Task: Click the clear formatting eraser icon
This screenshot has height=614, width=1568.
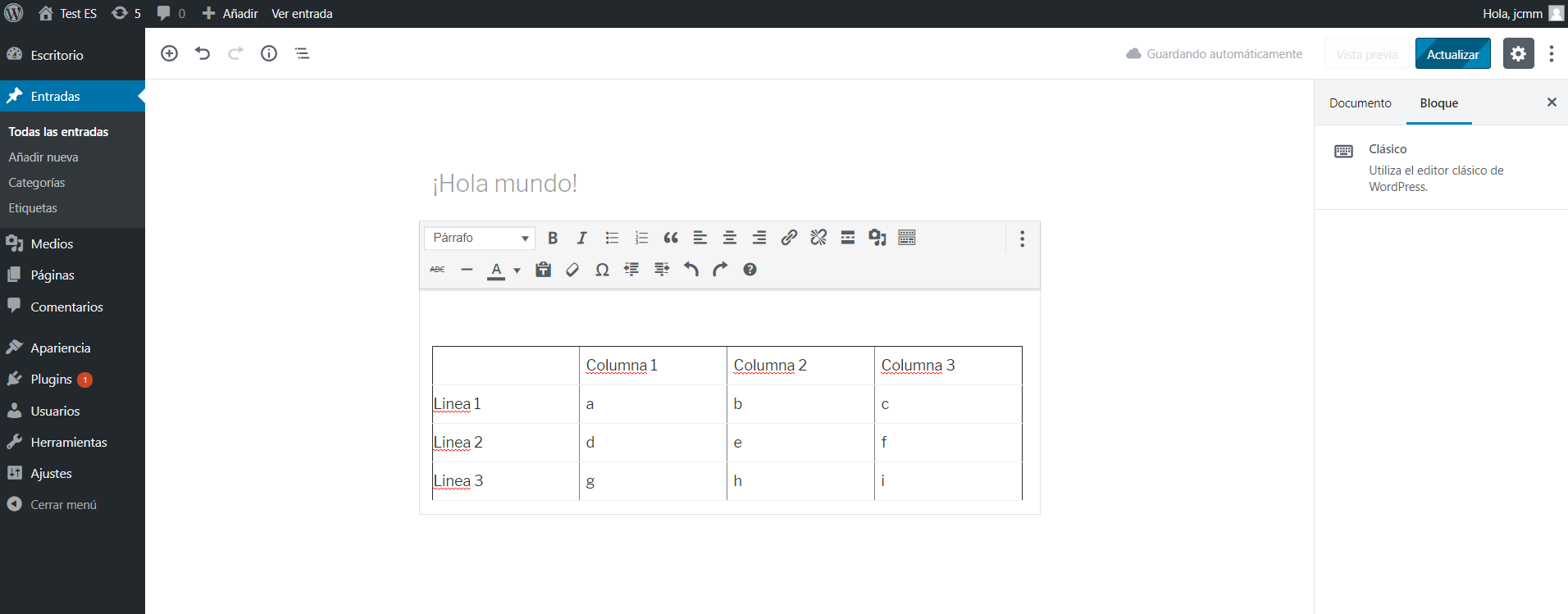Action: tap(572, 270)
